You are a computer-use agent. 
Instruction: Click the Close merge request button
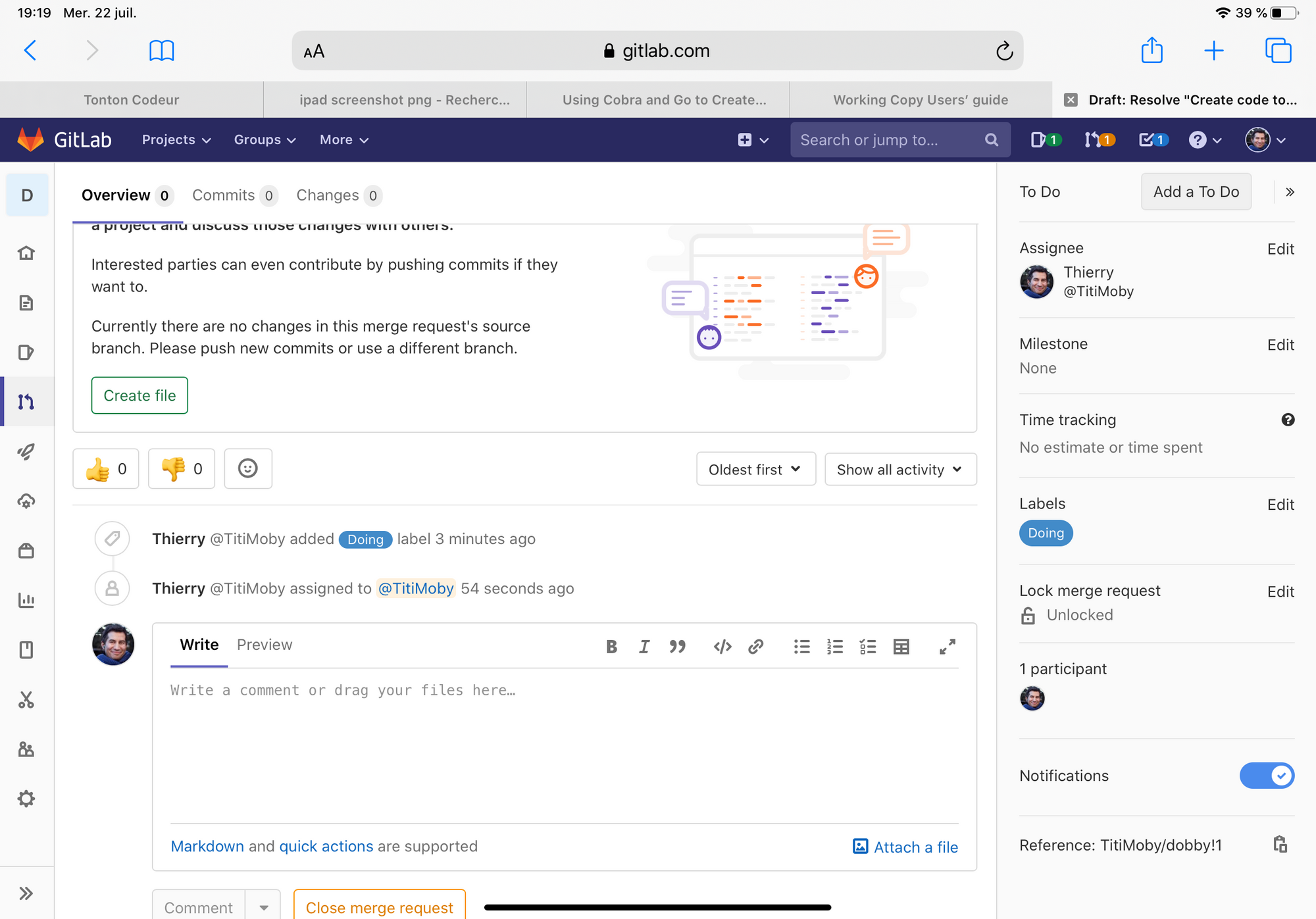click(379, 907)
